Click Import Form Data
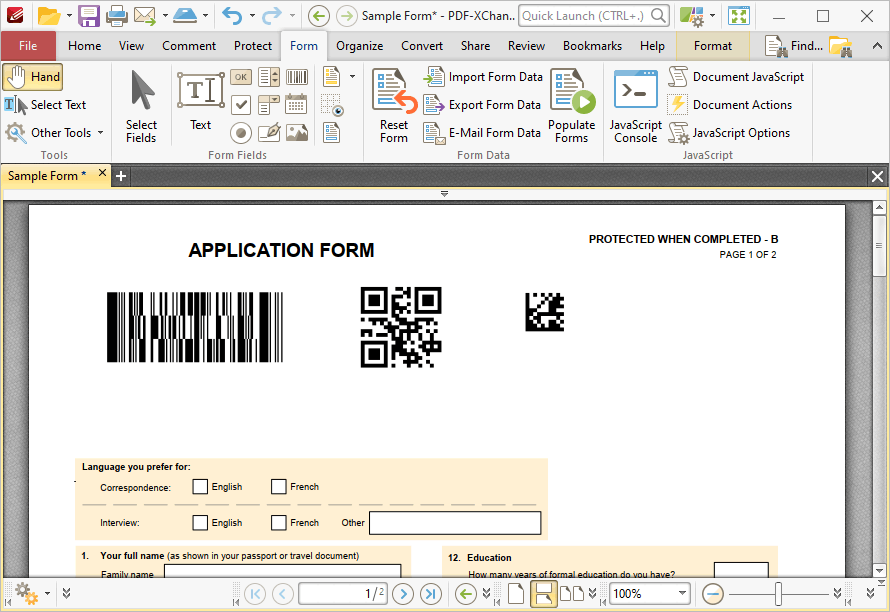Viewport: 890px width, 612px height. (x=484, y=77)
